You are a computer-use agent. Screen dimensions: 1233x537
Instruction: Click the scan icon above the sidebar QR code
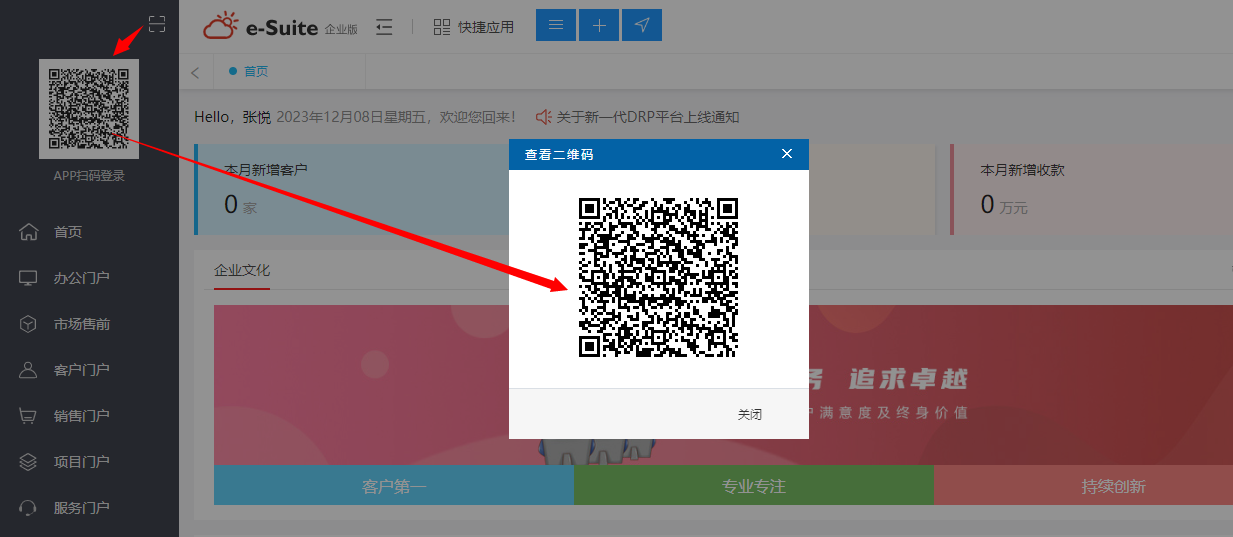coord(157,24)
